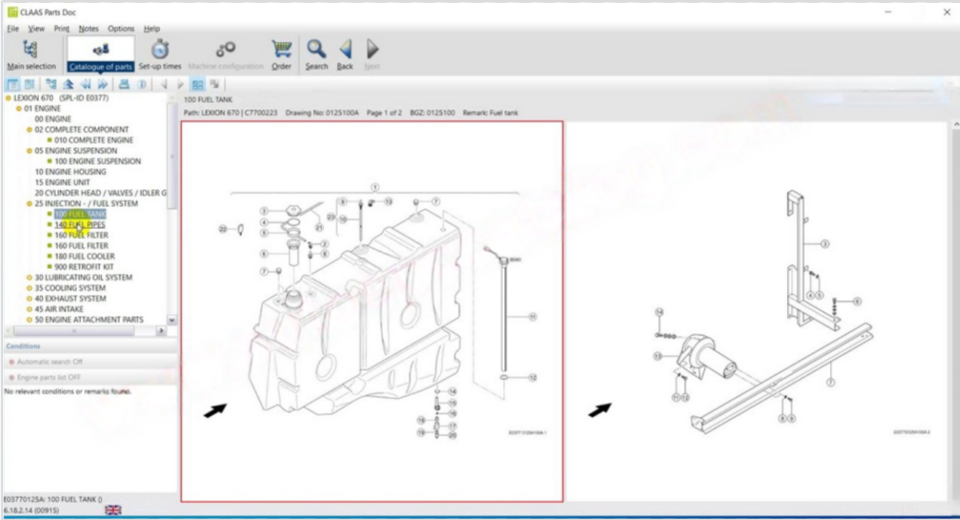The image size is (960, 520).
Task: Expand the 30 LUBRICATING OIL SYSTEM node
Action: pos(29,277)
